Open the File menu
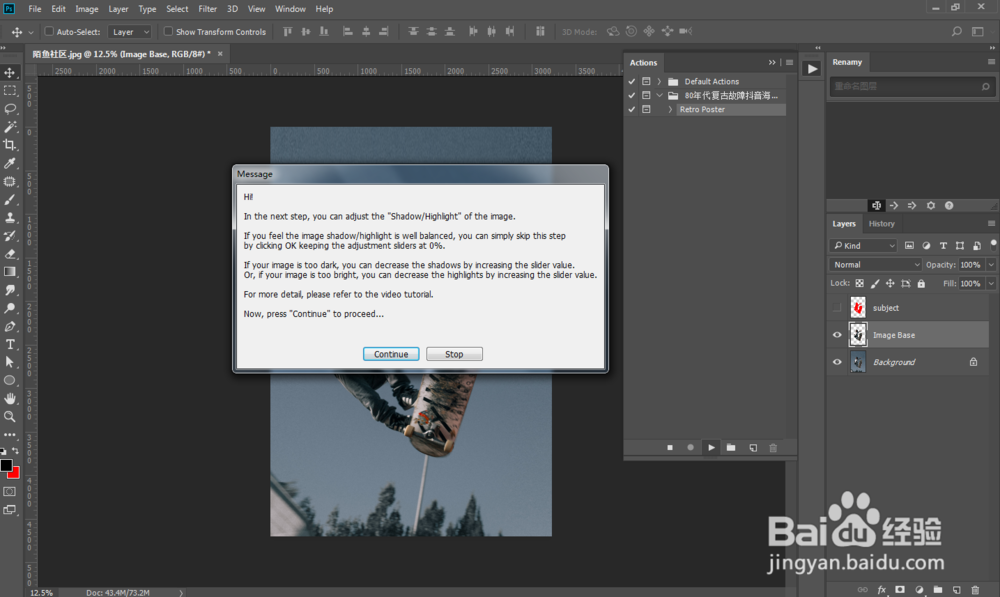 point(34,9)
